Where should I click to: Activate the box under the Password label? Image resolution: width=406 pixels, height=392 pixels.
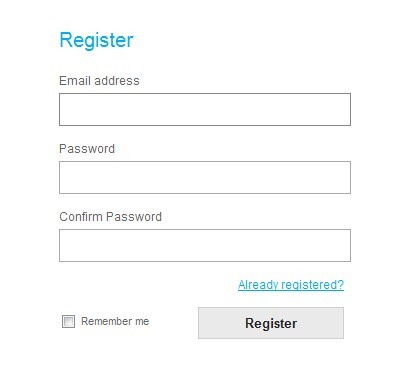click(x=205, y=177)
